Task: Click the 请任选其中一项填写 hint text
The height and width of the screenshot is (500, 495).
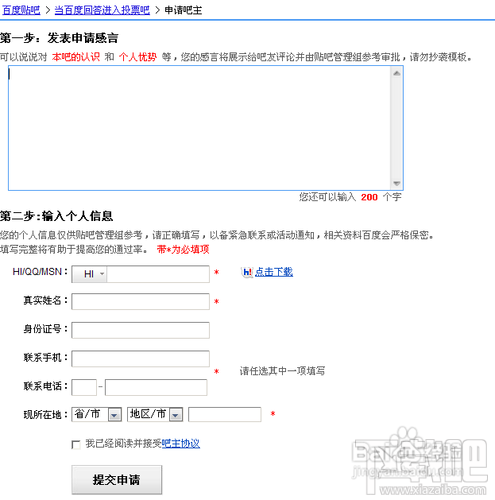Action: [x=282, y=371]
